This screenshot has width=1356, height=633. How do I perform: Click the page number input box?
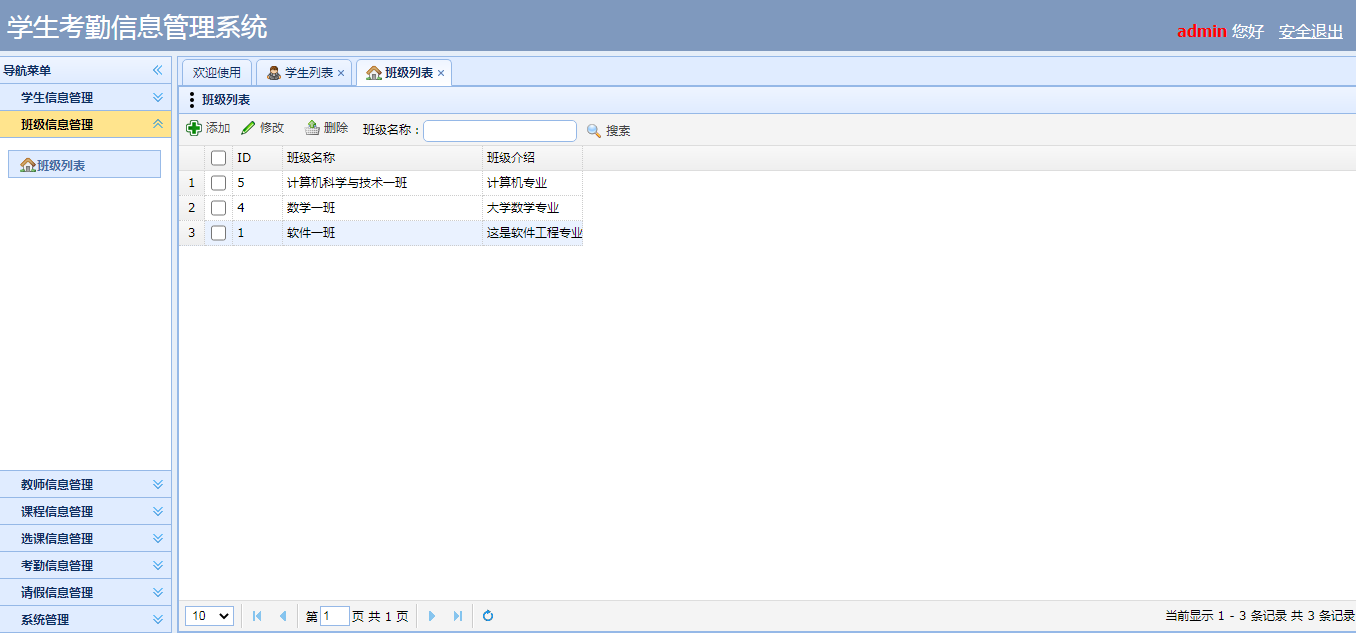tap(335, 616)
